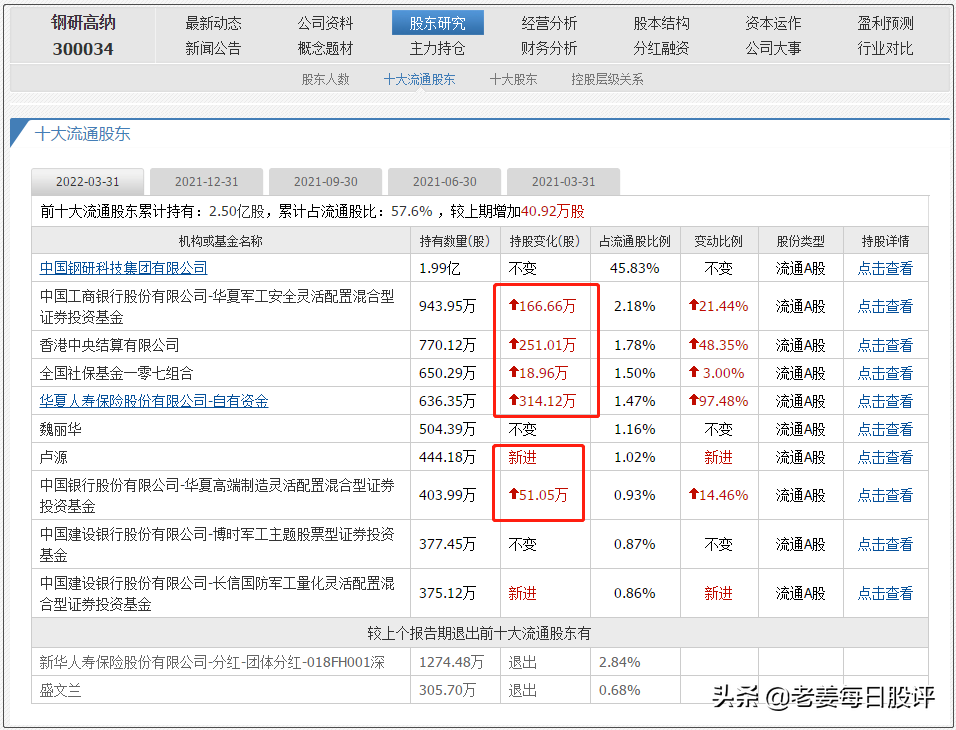Click 点击查看 for 香港中央结算有限公司
The image size is (956, 730).
click(885, 345)
